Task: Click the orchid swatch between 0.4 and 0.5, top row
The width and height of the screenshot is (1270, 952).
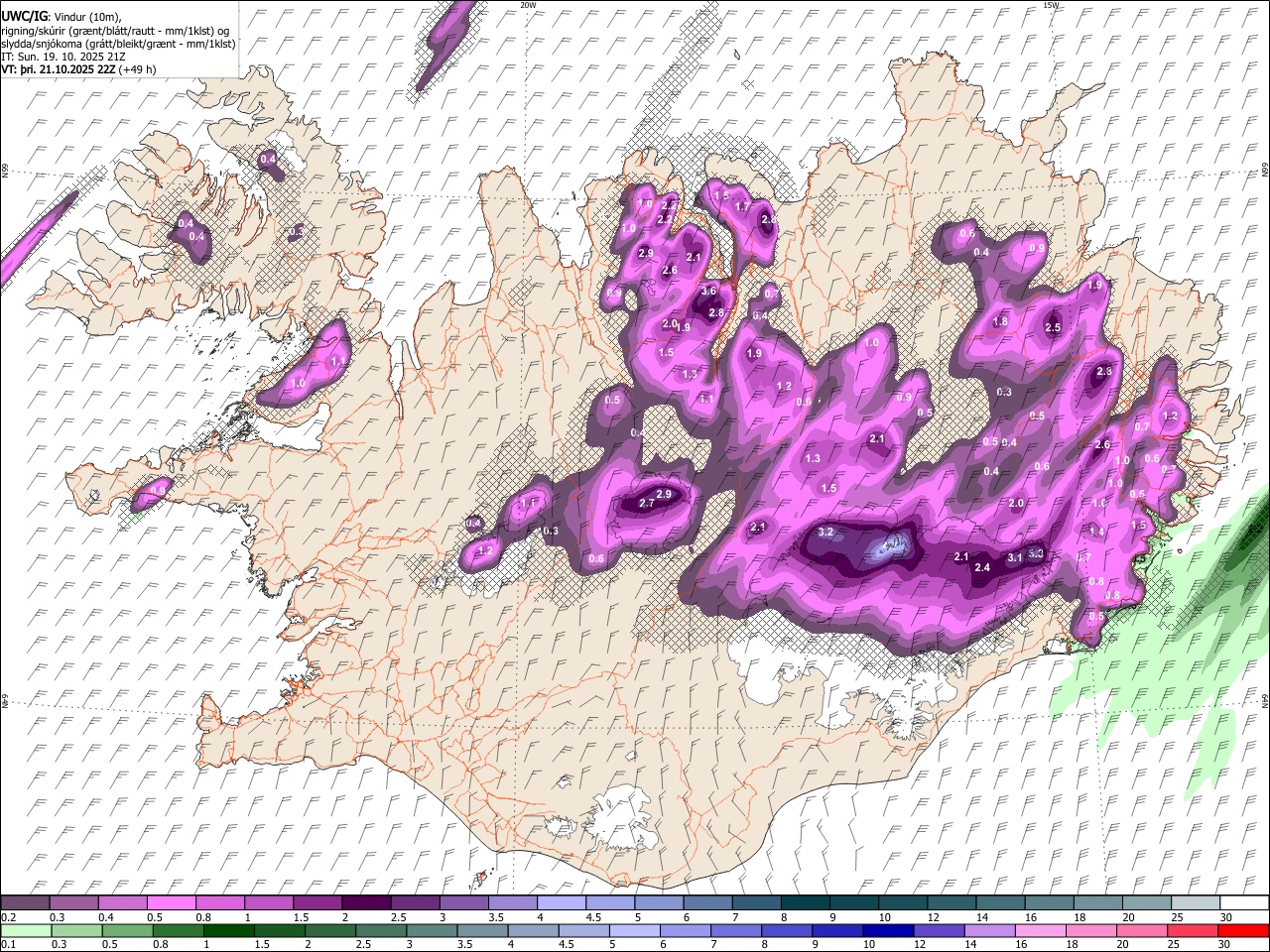Action: [123, 902]
